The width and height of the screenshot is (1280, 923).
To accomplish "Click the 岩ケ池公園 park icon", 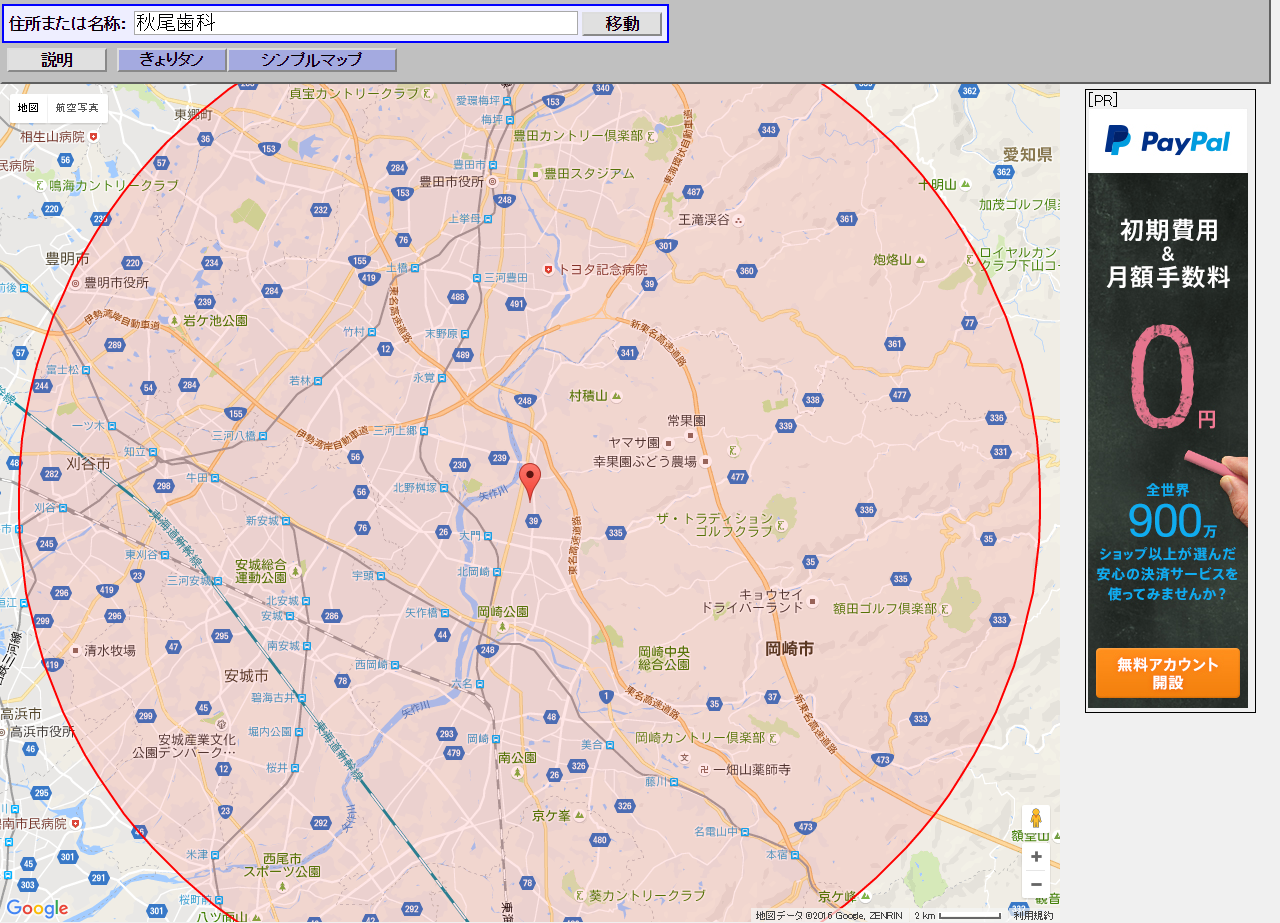I will pyautogui.click(x=174, y=321).
